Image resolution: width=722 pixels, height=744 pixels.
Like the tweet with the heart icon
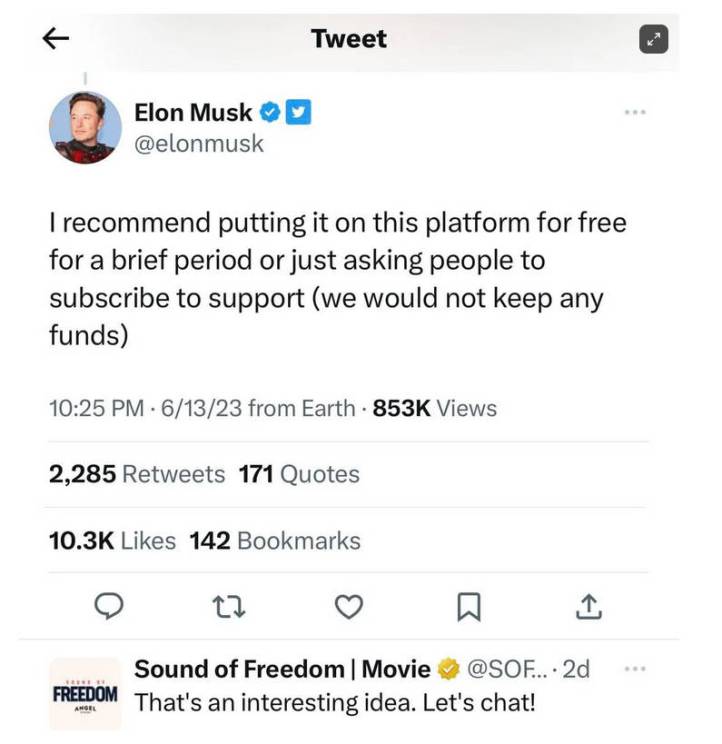click(348, 606)
